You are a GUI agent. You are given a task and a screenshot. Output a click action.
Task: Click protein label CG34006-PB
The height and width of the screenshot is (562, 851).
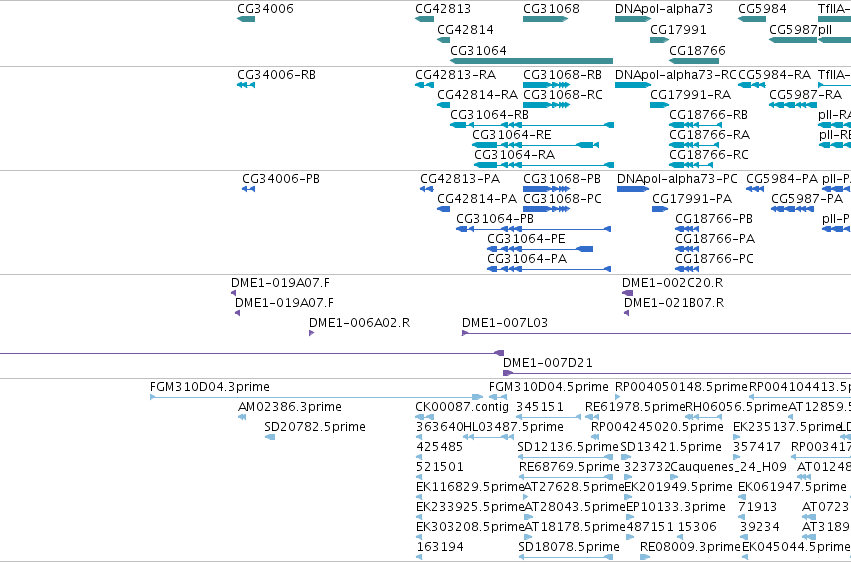pos(281,179)
